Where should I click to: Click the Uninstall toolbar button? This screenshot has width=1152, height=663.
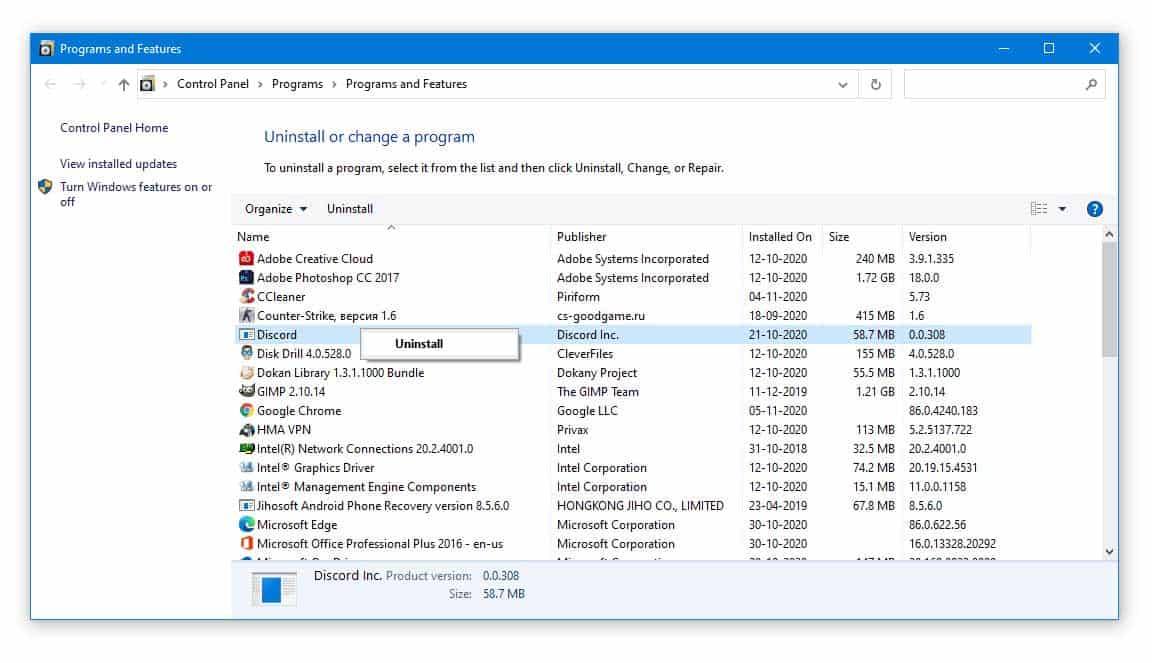[x=350, y=209]
